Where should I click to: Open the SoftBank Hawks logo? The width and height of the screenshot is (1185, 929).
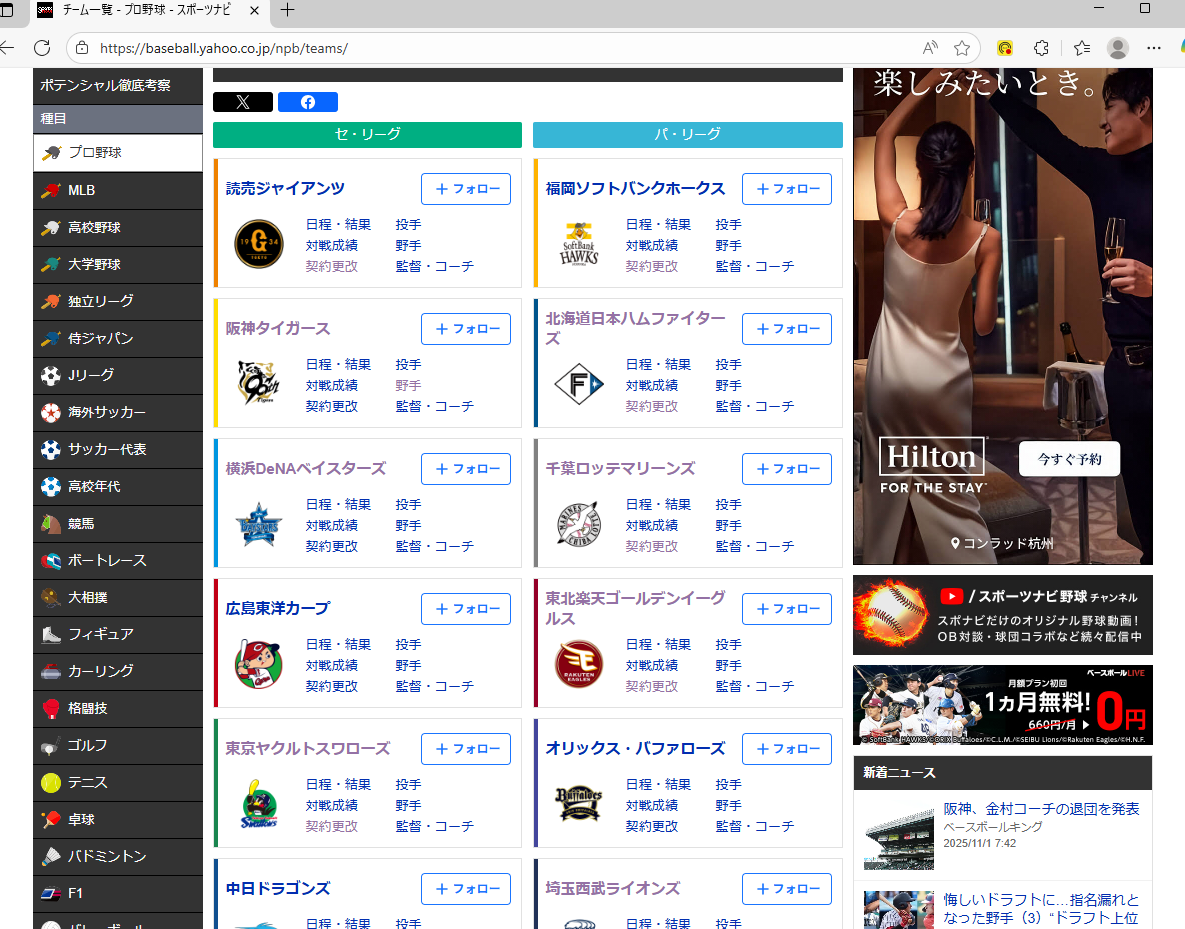tap(579, 245)
